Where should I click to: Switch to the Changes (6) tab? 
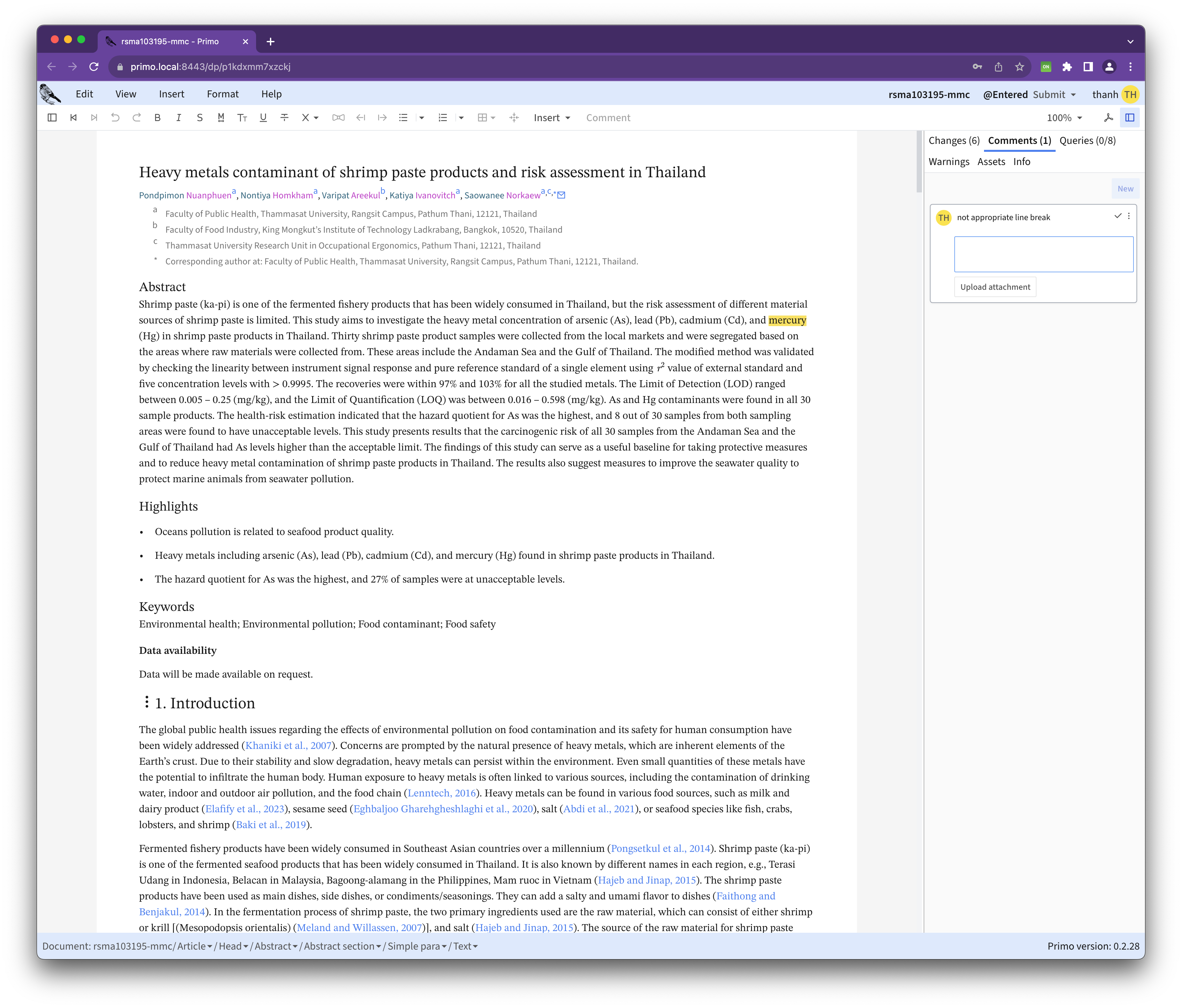[x=954, y=140]
